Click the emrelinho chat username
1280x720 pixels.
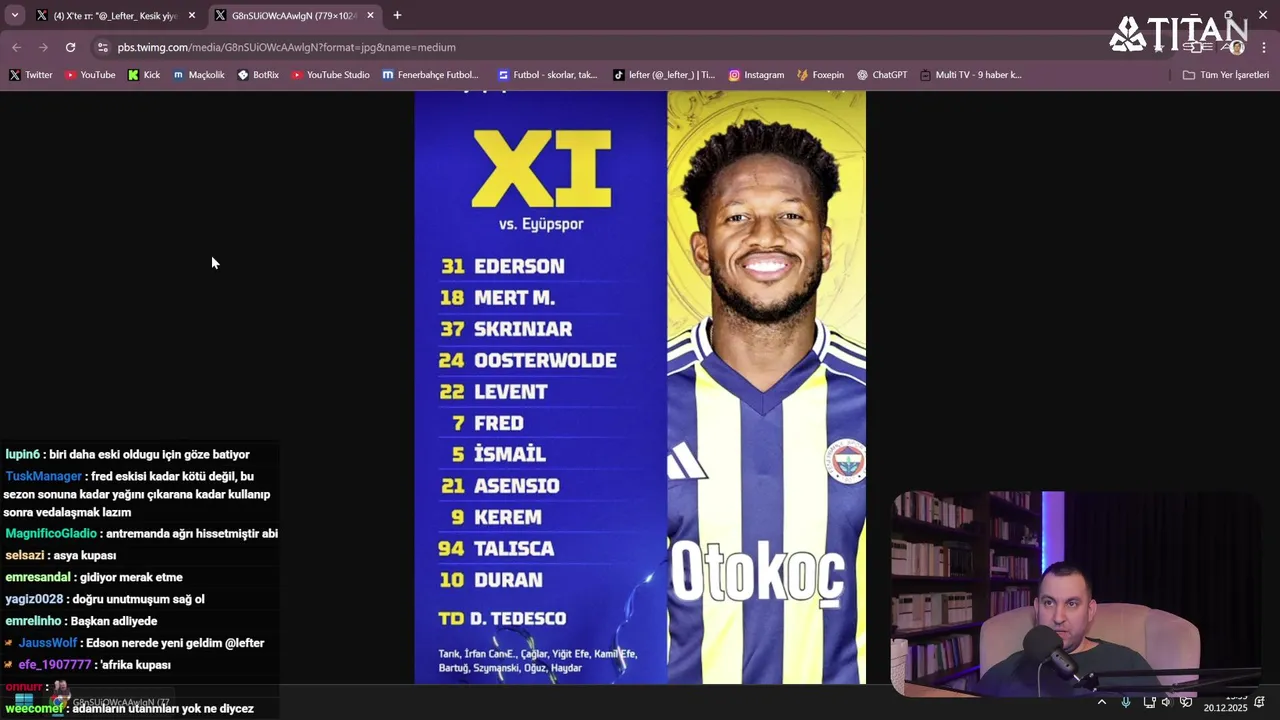coord(33,621)
